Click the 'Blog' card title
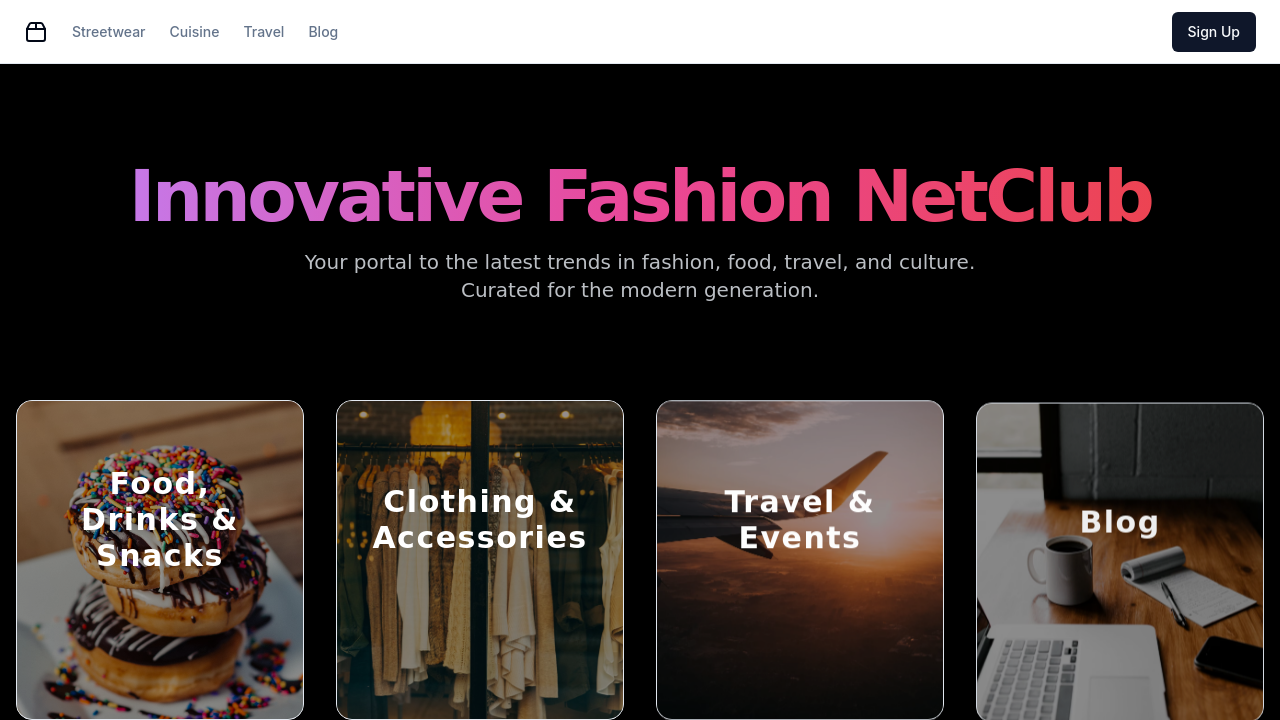This screenshot has width=1280, height=720. (1120, 521)
